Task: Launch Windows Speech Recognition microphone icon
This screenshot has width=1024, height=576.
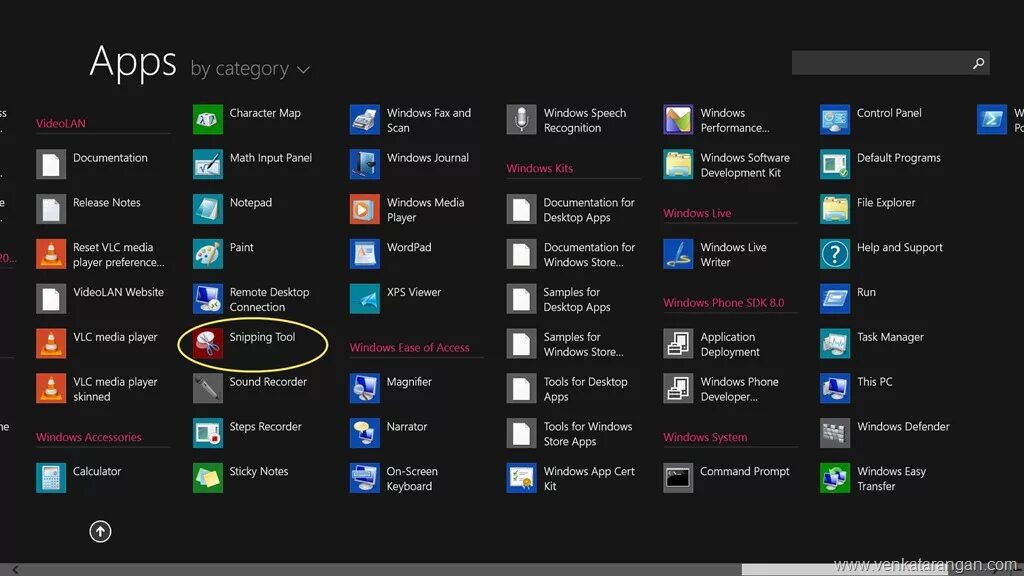Action: click(x=521, y=120)
